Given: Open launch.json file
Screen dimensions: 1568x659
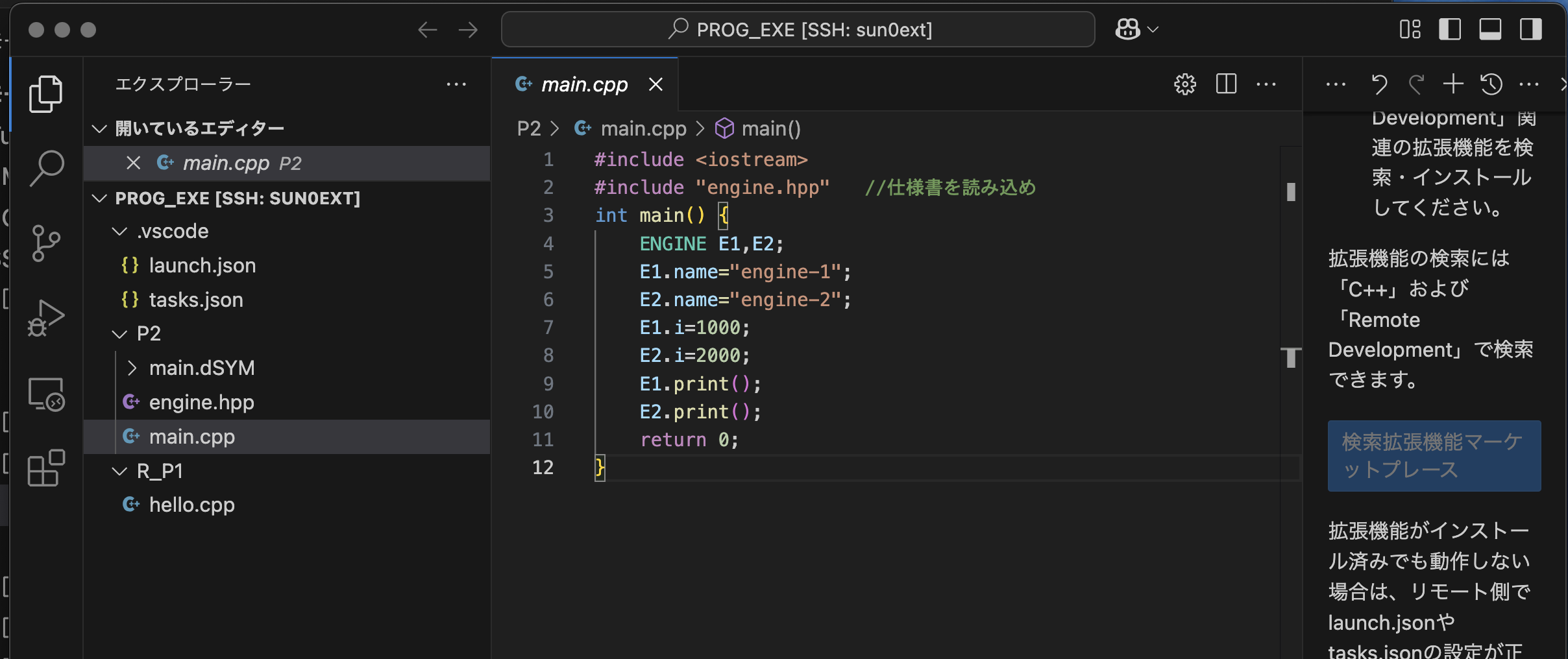Looking at the screenshot, I should (286, 265).
